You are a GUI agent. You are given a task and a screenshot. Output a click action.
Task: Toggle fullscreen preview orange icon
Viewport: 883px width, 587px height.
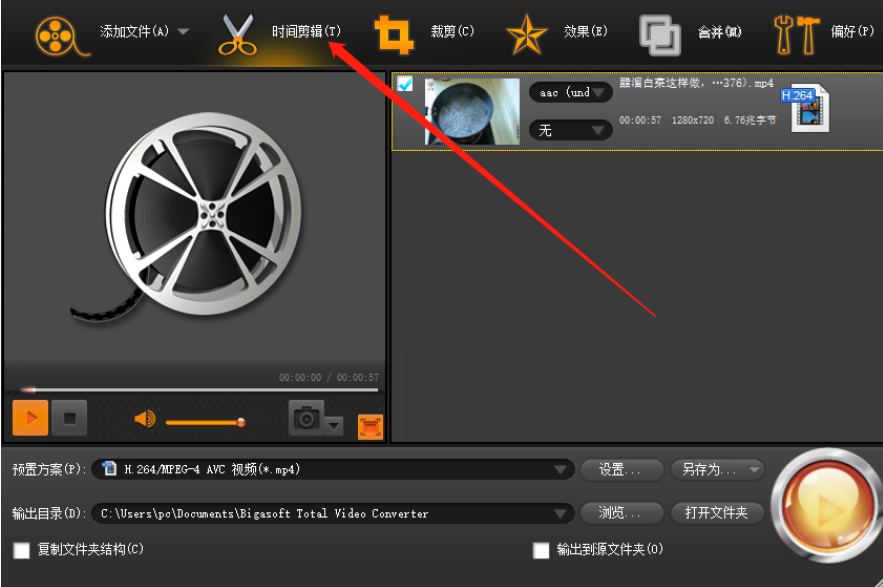coord(370,426)
